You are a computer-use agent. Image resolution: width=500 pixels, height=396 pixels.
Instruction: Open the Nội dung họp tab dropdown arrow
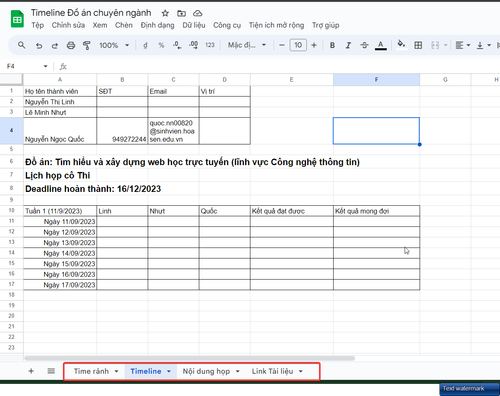[238, 371]
